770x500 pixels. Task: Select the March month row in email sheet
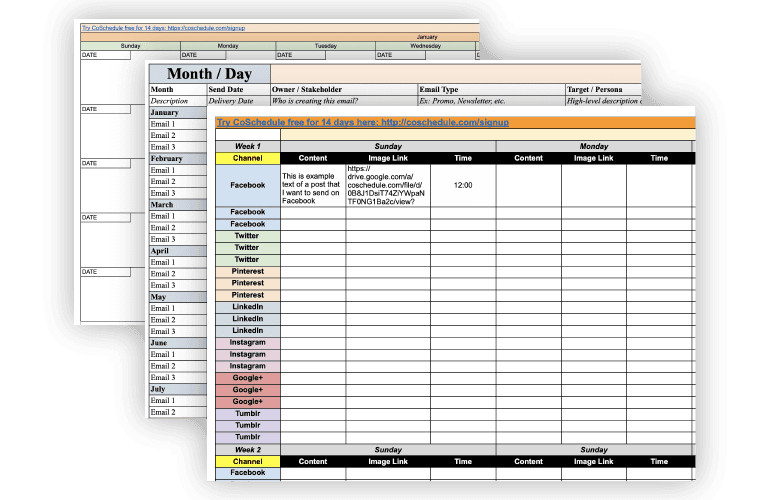coord(177,204)
